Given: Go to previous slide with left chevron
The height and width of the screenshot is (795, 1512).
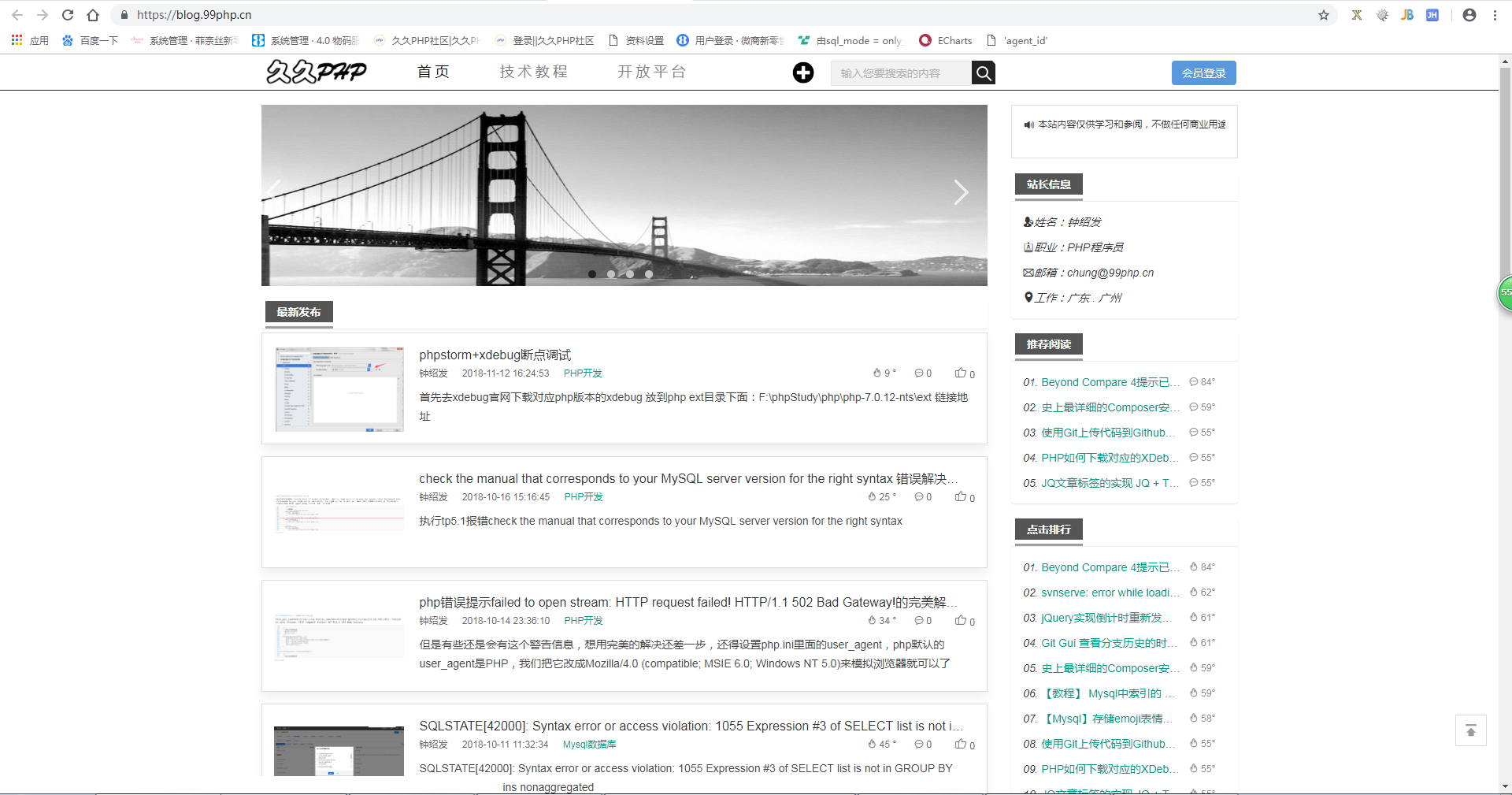Looking at the screenshot, I should [x=275, y=192].
